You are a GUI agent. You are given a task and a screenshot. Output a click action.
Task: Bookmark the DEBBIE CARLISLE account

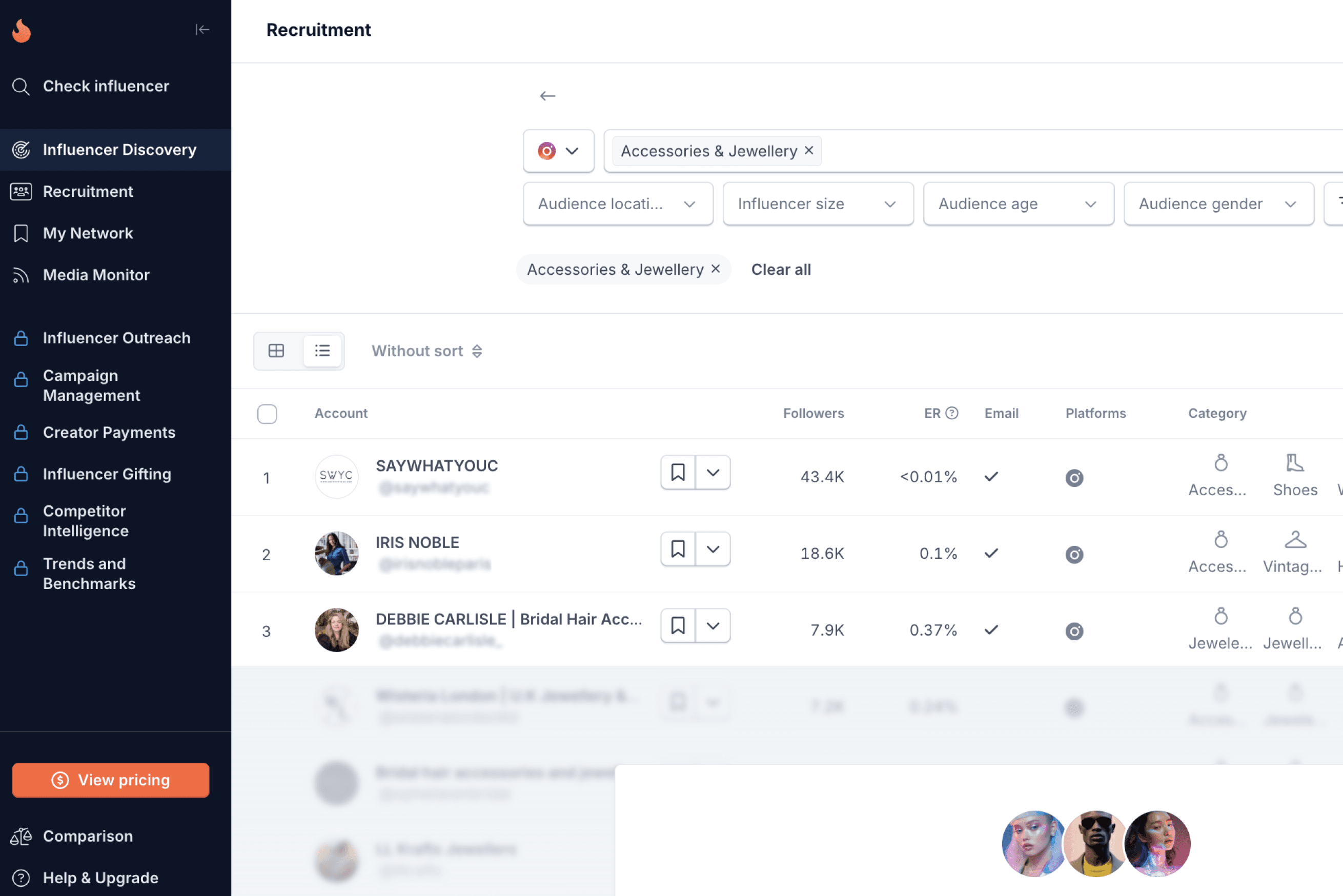678,626
